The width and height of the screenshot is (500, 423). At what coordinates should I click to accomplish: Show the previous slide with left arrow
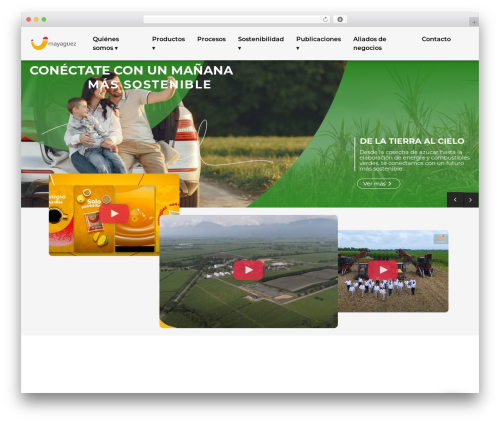click(x=455, y=200)
